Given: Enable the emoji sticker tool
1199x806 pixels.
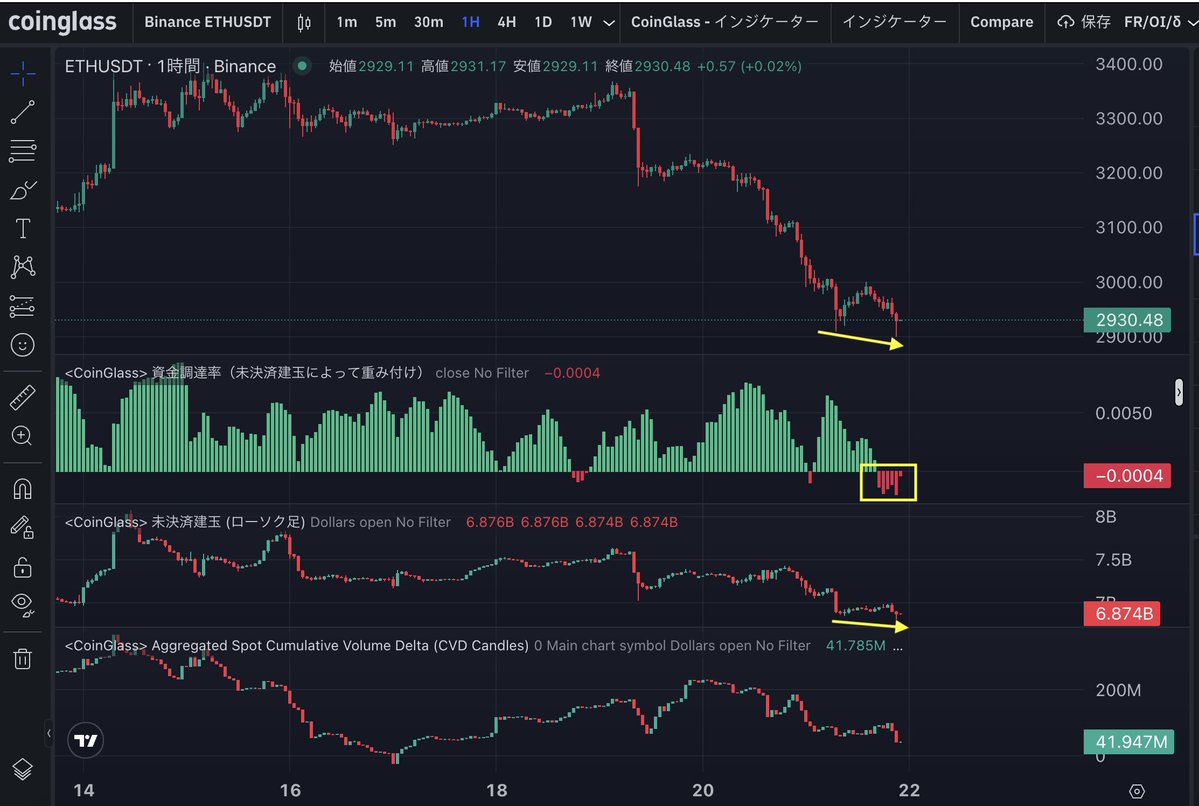Looking at the screenshot, I should [x=22, y=344].
